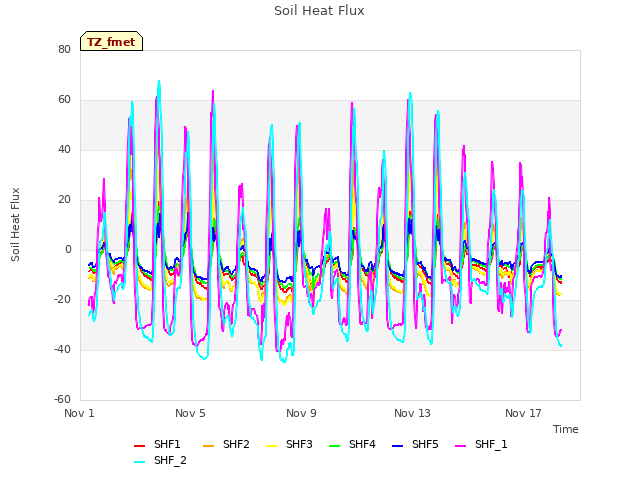The image size is (640, 480).
Task: Click the blue SHF5 legend color marker
Action: [x=398, y=446]
